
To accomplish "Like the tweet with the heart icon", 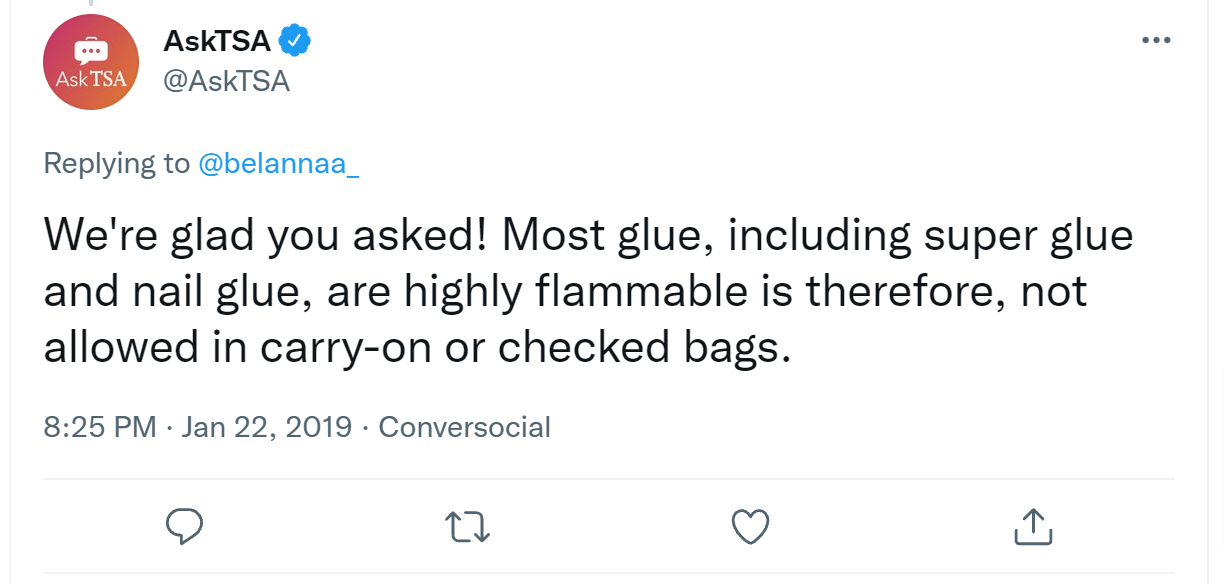I will point(750,526).
